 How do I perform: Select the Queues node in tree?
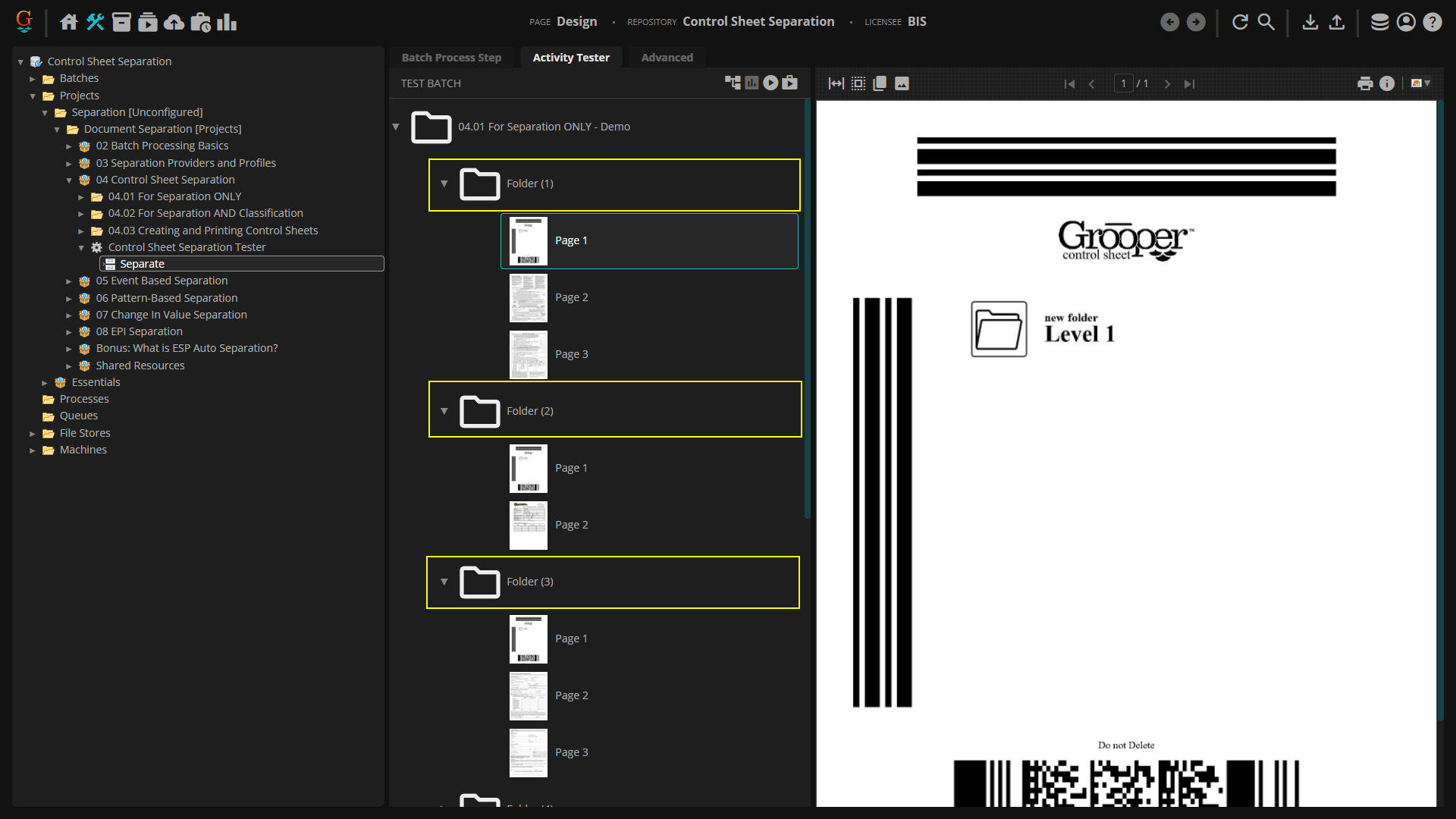[79, 416]
